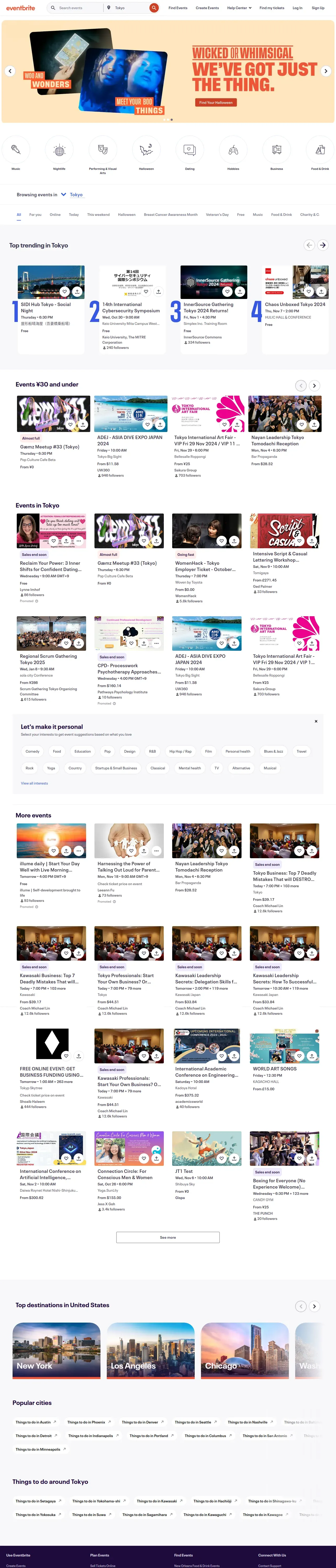The image size is (336, 1568).
Task: Select the Hip Hop / Rap interest chip
Action: (x=181, y=751)
